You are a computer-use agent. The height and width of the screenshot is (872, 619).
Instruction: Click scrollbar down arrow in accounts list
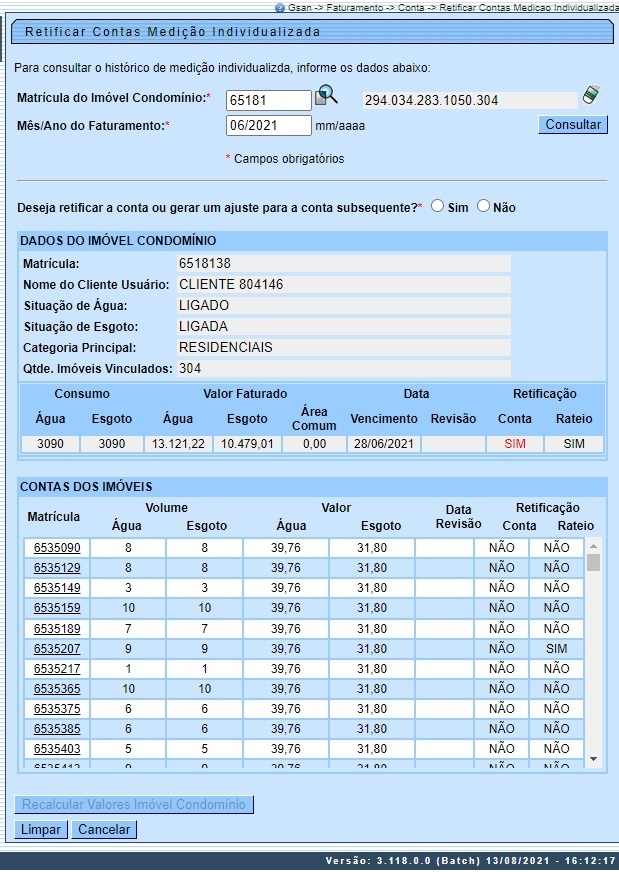pyautogui.click(x=593, y=760)
